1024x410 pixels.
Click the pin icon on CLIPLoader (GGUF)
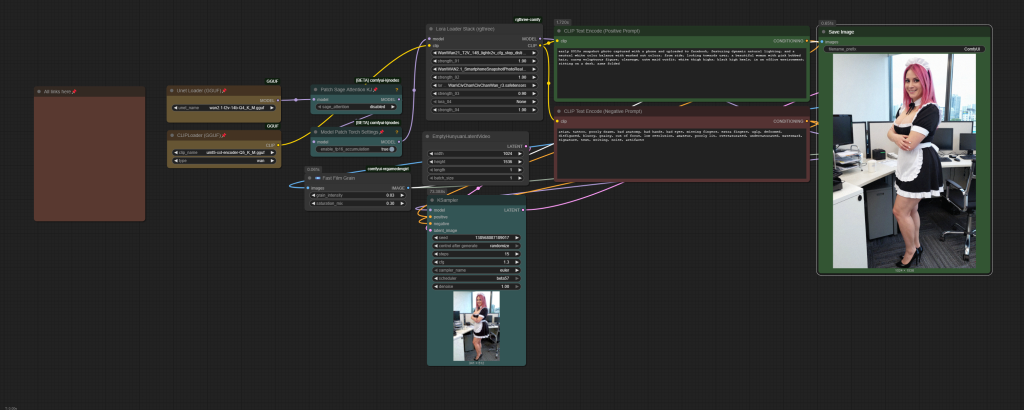tap(225, 134)
